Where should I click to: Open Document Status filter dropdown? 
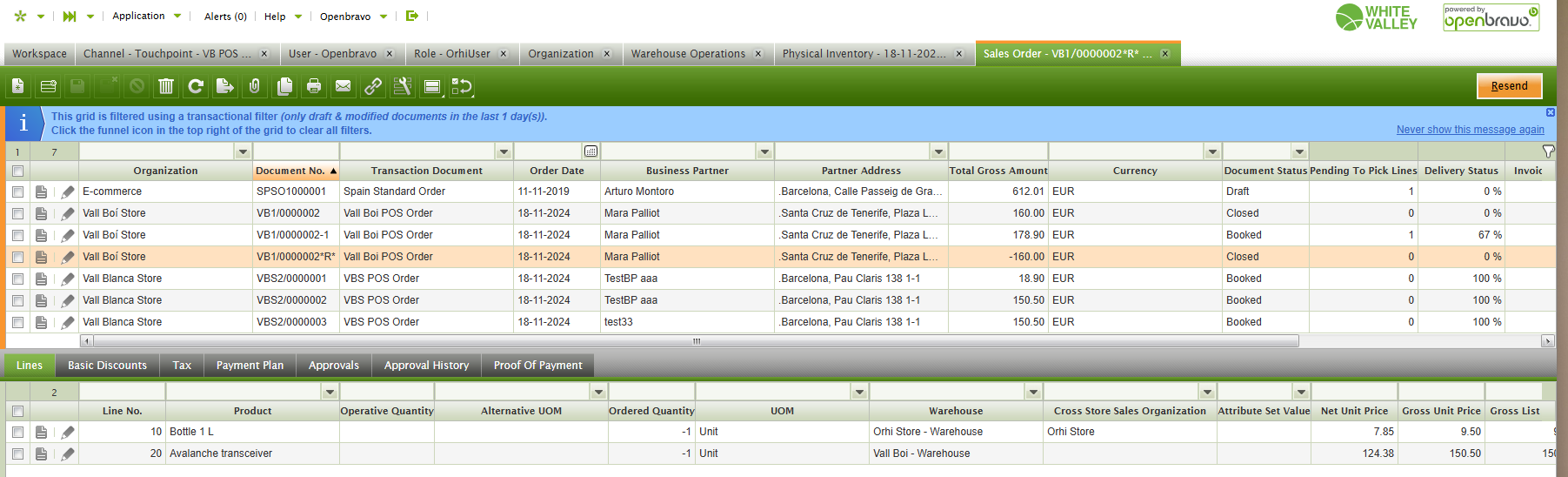click(1299, 151)
